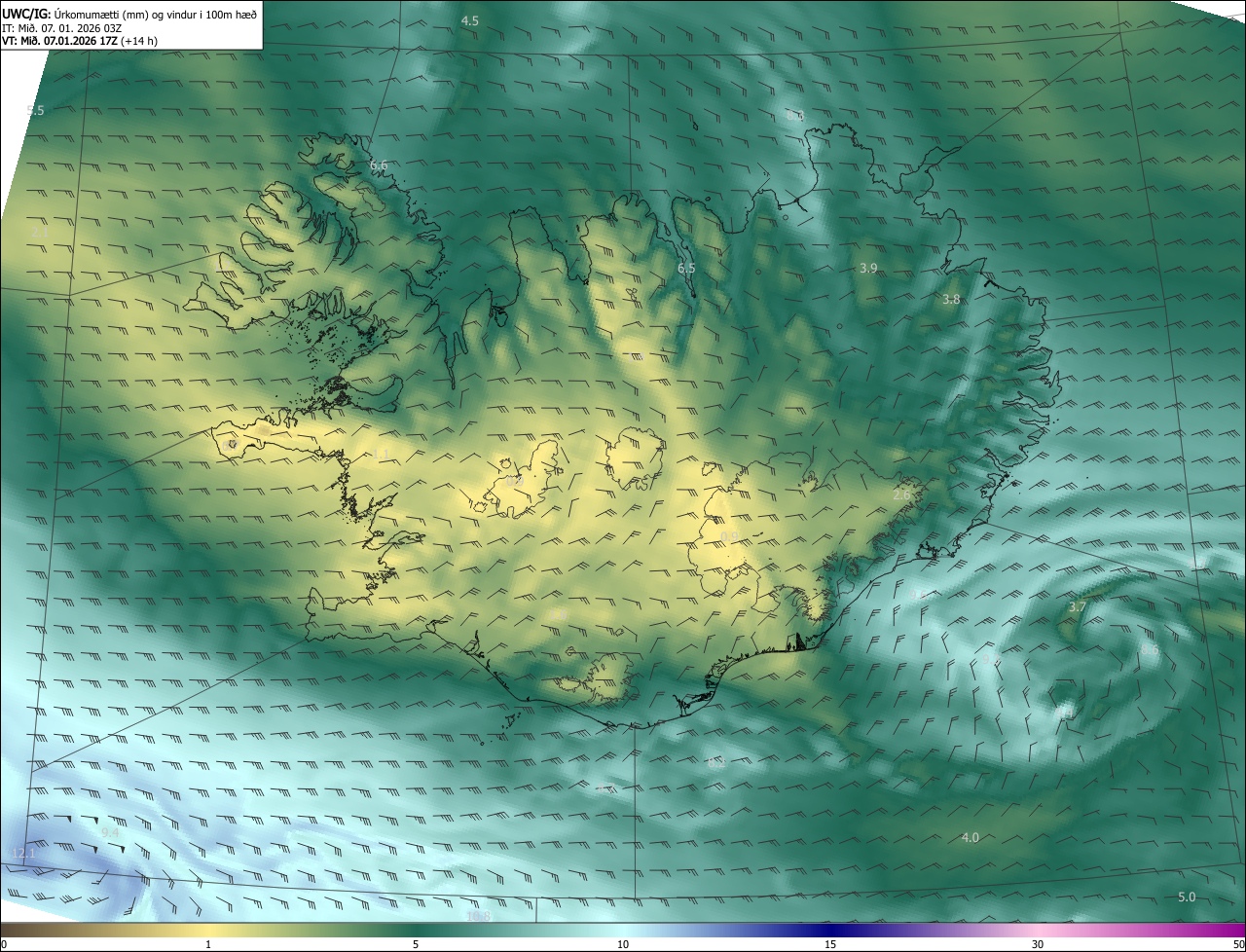This screenshot has height=952, width=1246.
Task: Select the 6.5 value on the map
Action: [686, 267]
